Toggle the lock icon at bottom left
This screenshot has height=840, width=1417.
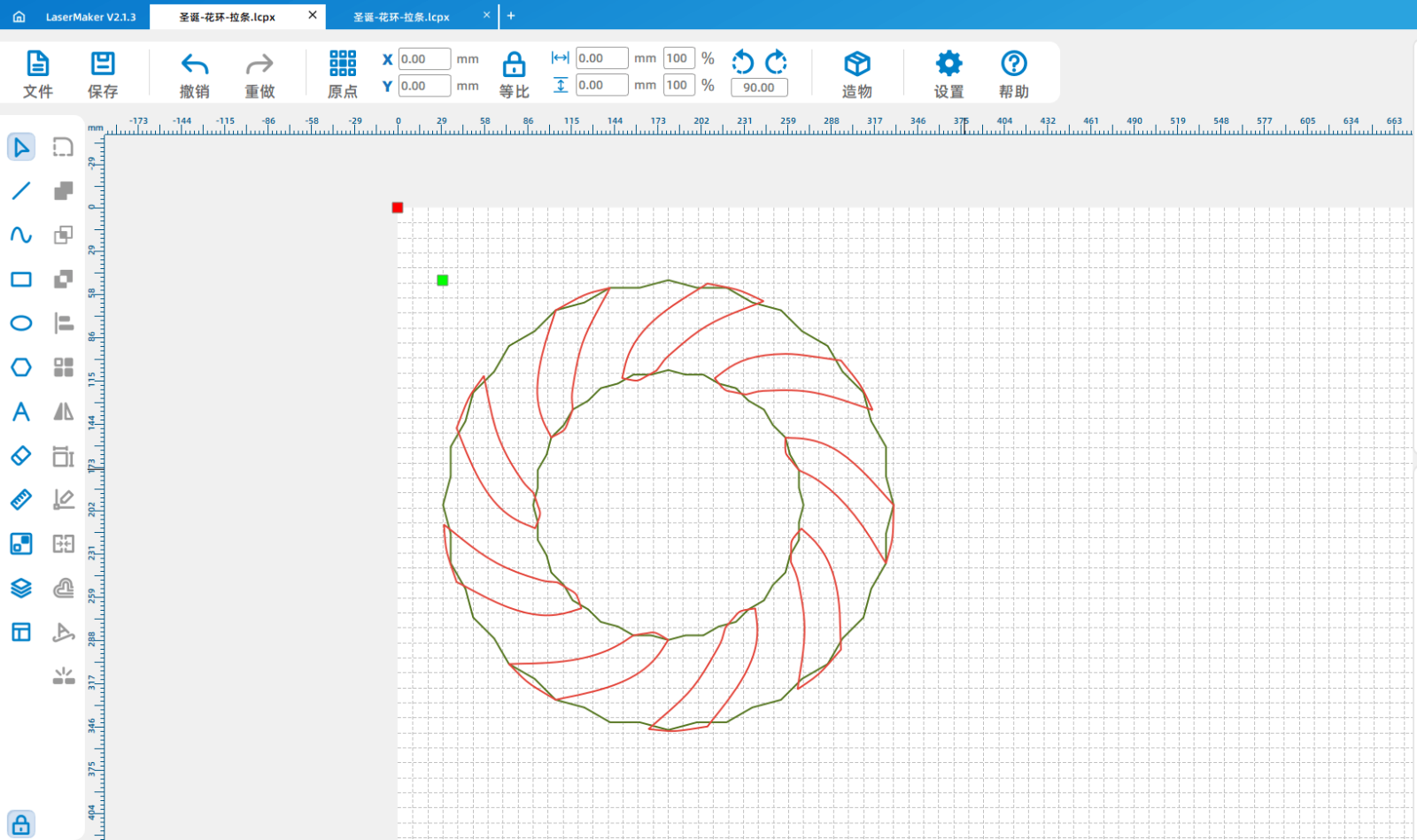point(21,824)
